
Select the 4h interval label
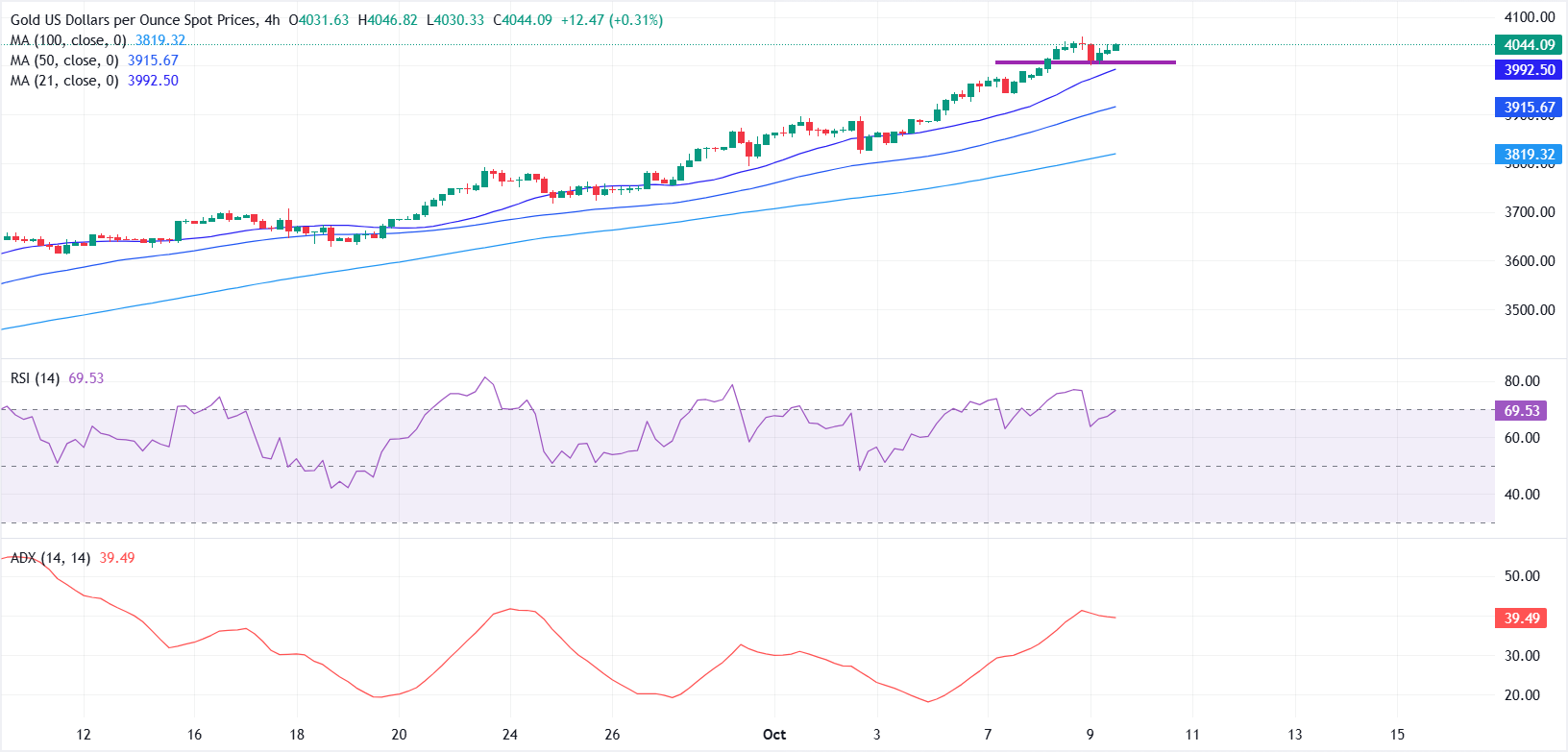point(272,20)
